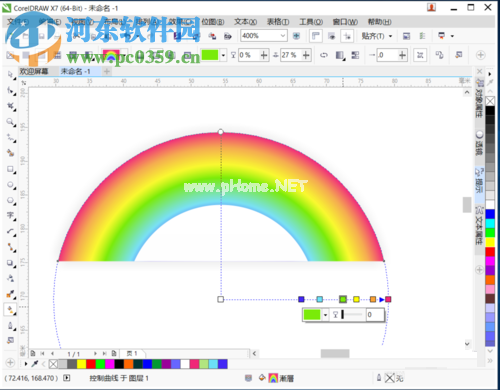The height and width of the screenshot is (390, 500).
Task: Expand the right color palette to full view
Action: [x=490, y=360]
